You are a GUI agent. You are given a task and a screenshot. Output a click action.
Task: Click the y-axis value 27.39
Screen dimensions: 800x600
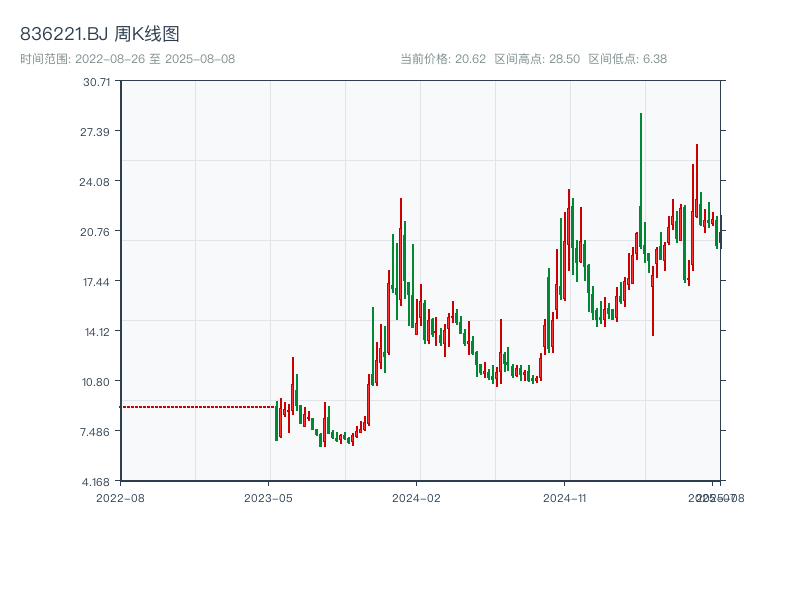point(95,132)
